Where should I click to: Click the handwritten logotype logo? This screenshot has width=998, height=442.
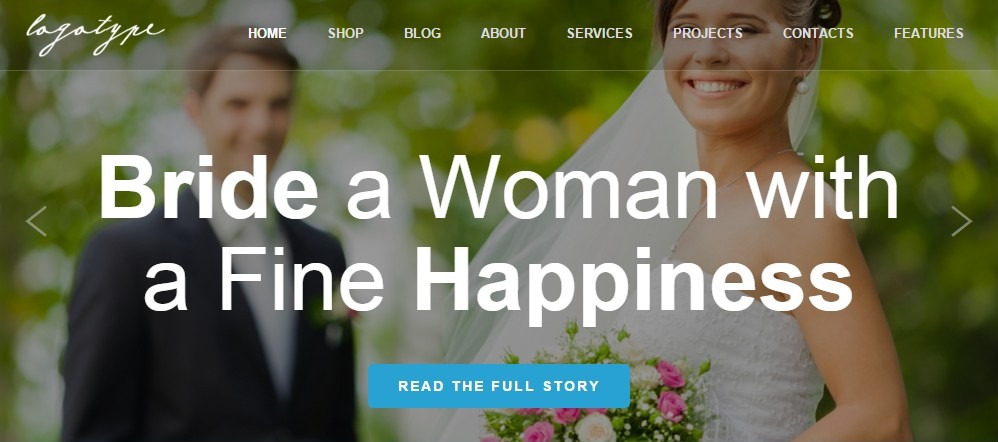(95, 34)
